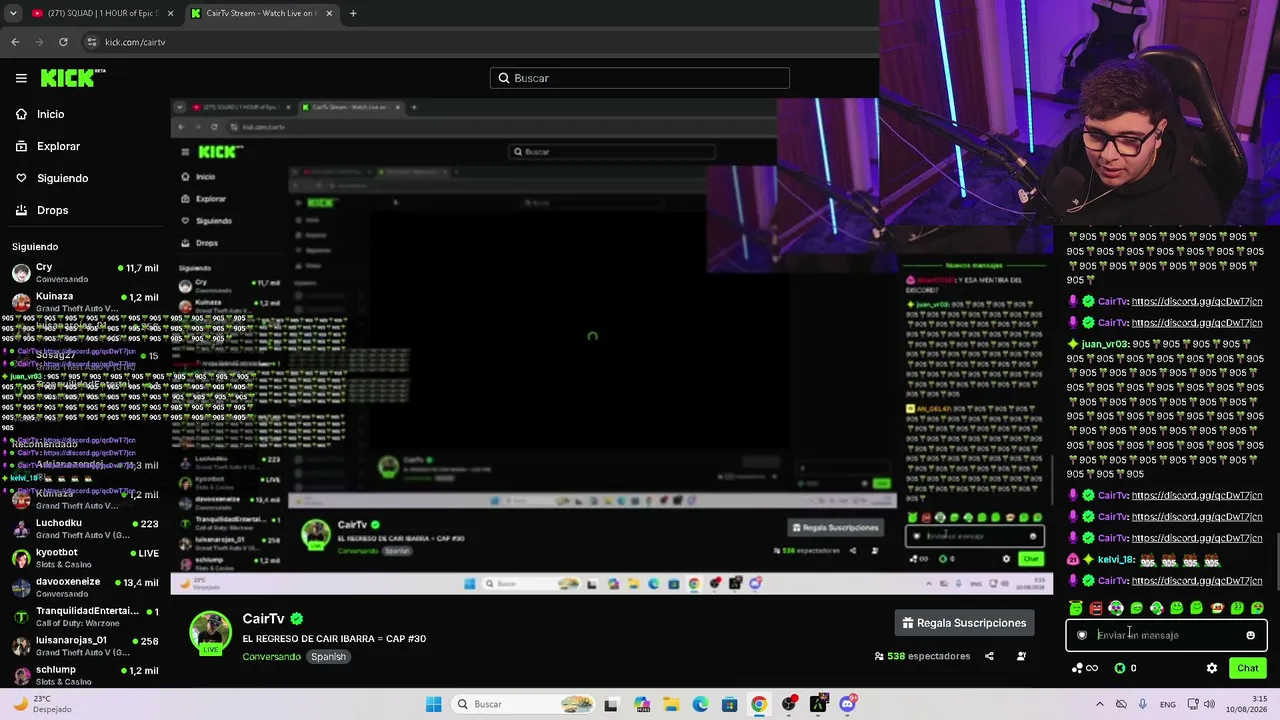Open Luchodku's channel in the sidebar
Viewport: 1280px width, 720px height.
[x=85, y=528]
